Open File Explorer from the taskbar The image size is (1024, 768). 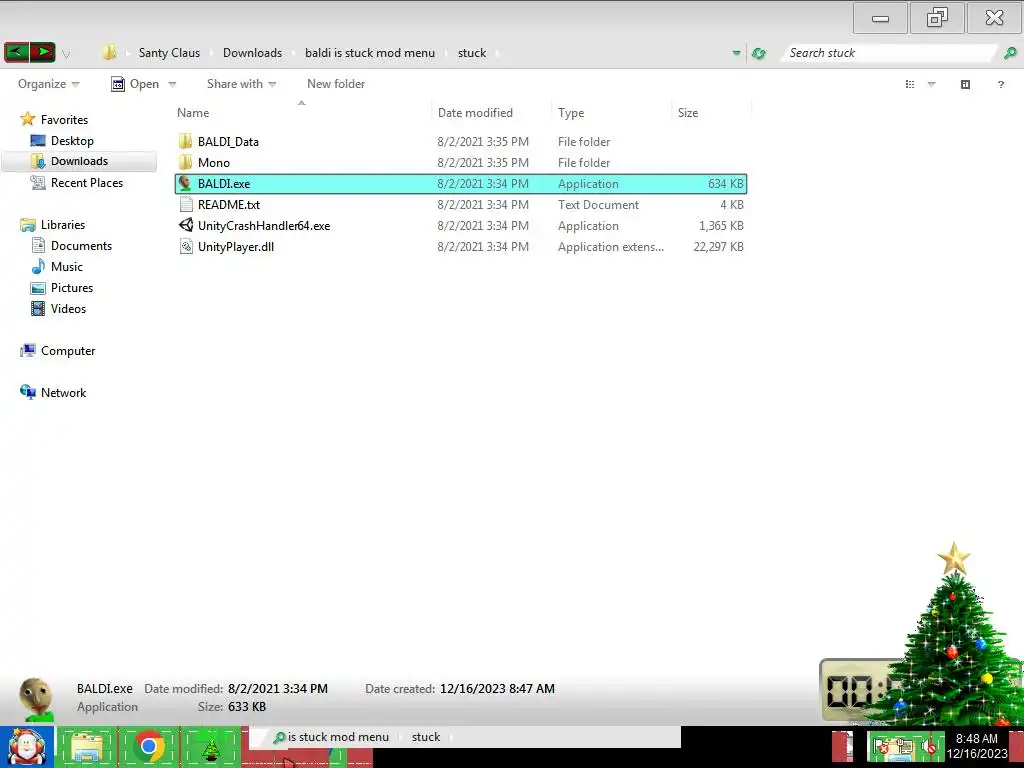87,748
